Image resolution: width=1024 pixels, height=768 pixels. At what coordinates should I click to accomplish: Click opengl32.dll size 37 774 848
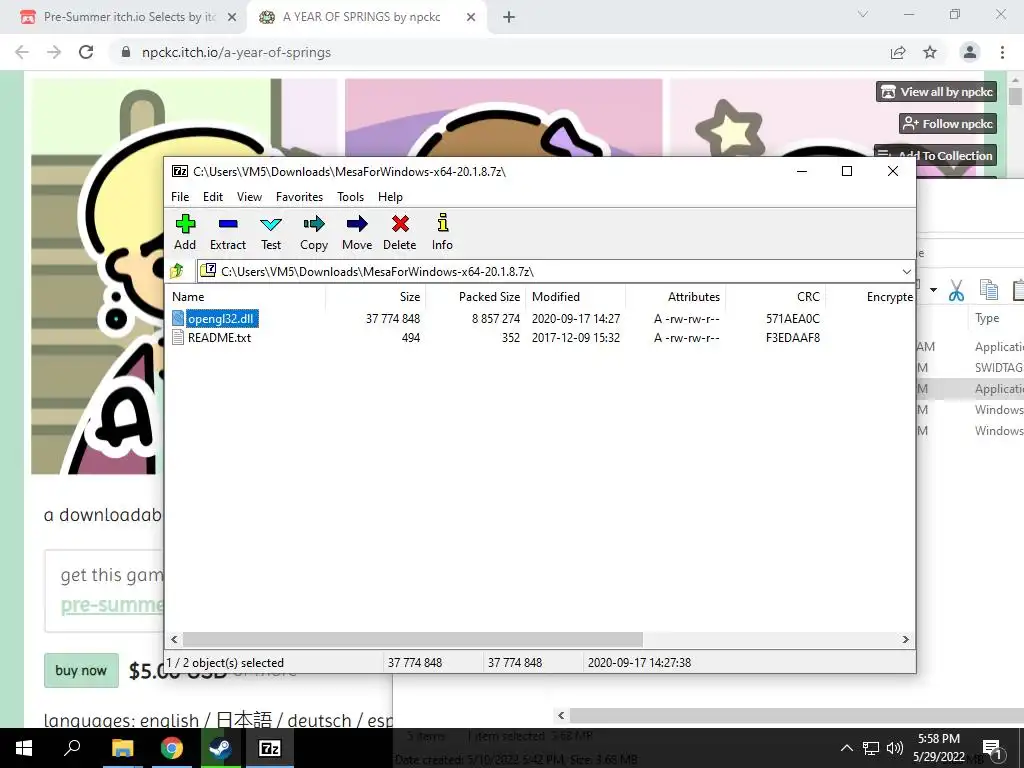tap(393, 319)
